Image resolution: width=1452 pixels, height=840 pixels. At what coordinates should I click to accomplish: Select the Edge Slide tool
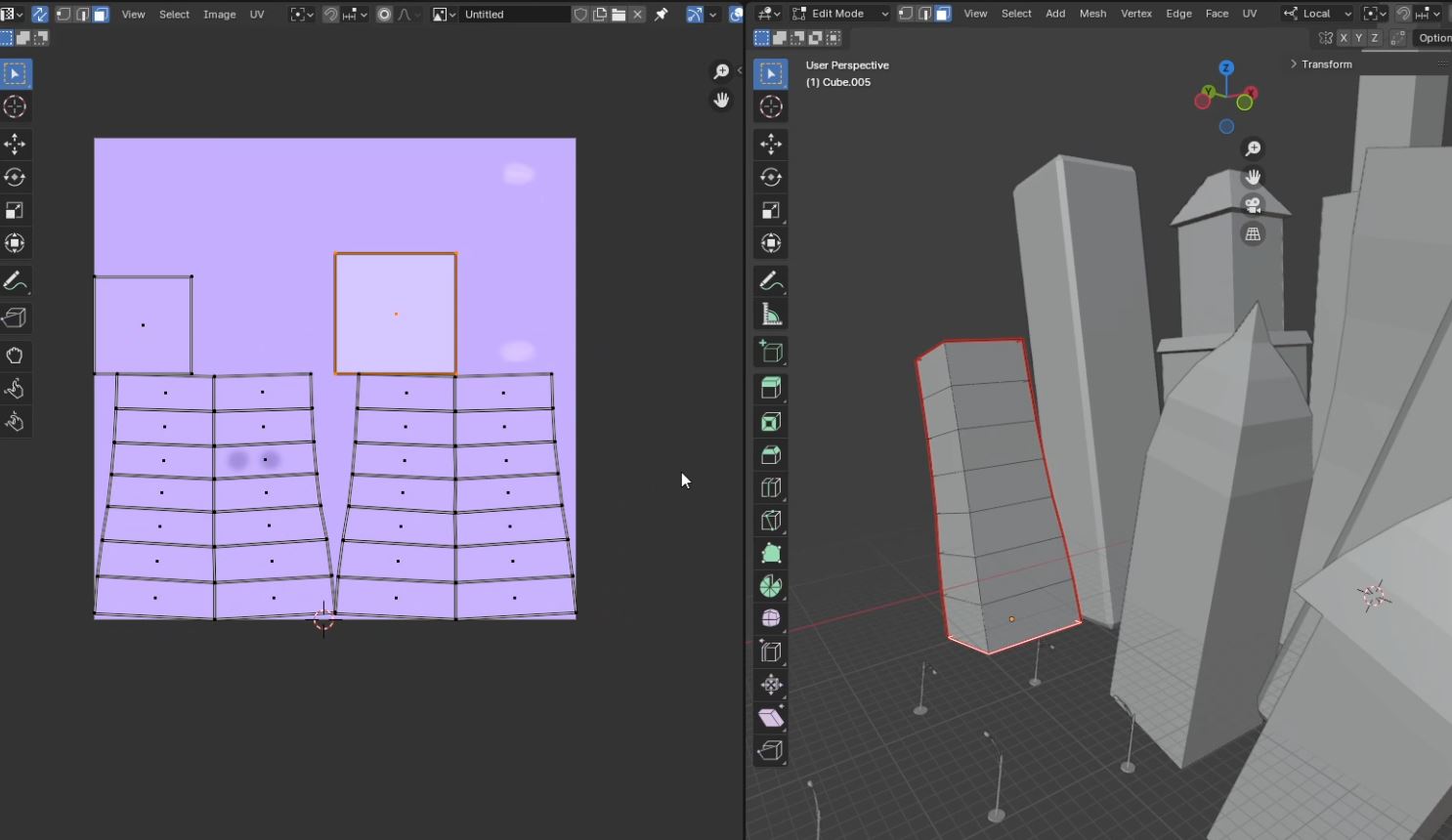point(771,651)
